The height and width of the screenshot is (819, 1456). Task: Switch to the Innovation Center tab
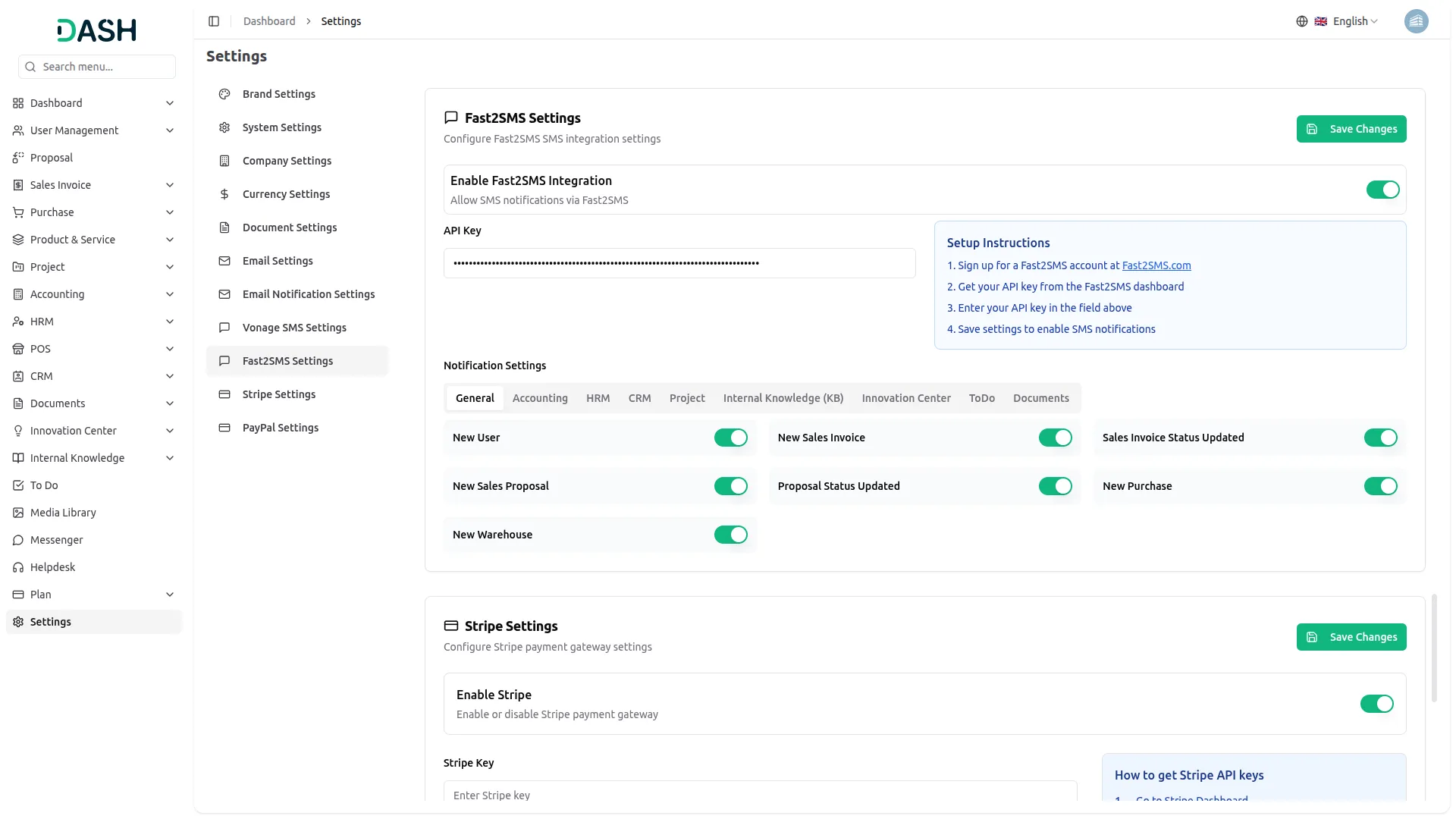click(x=906, y=398)
